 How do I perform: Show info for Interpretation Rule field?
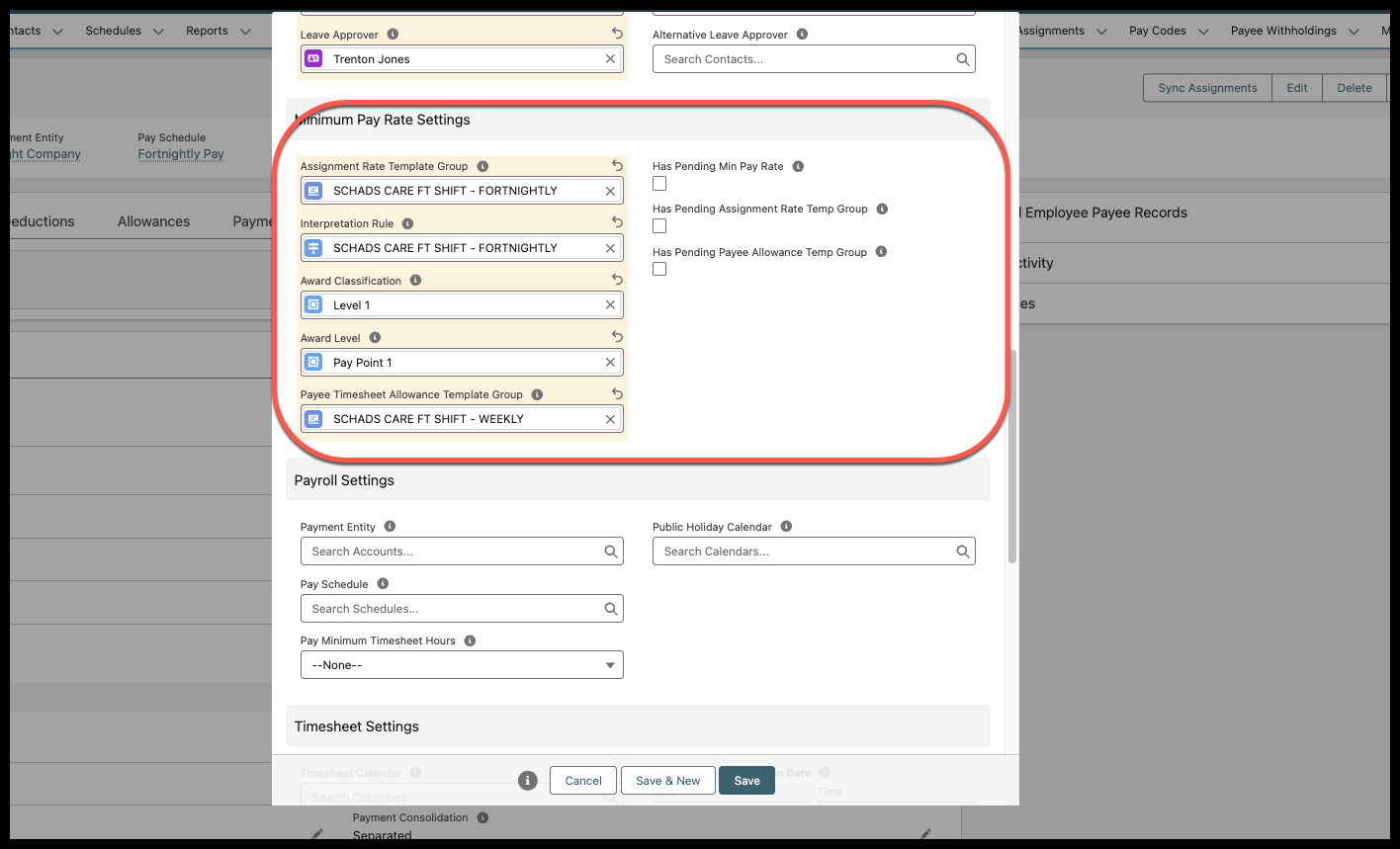point(407,224)
